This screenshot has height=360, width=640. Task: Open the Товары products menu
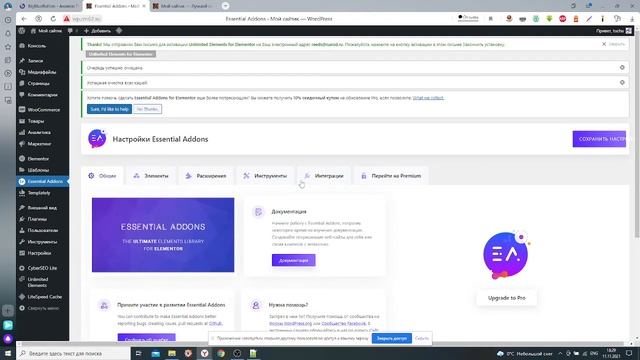(36, 121)
